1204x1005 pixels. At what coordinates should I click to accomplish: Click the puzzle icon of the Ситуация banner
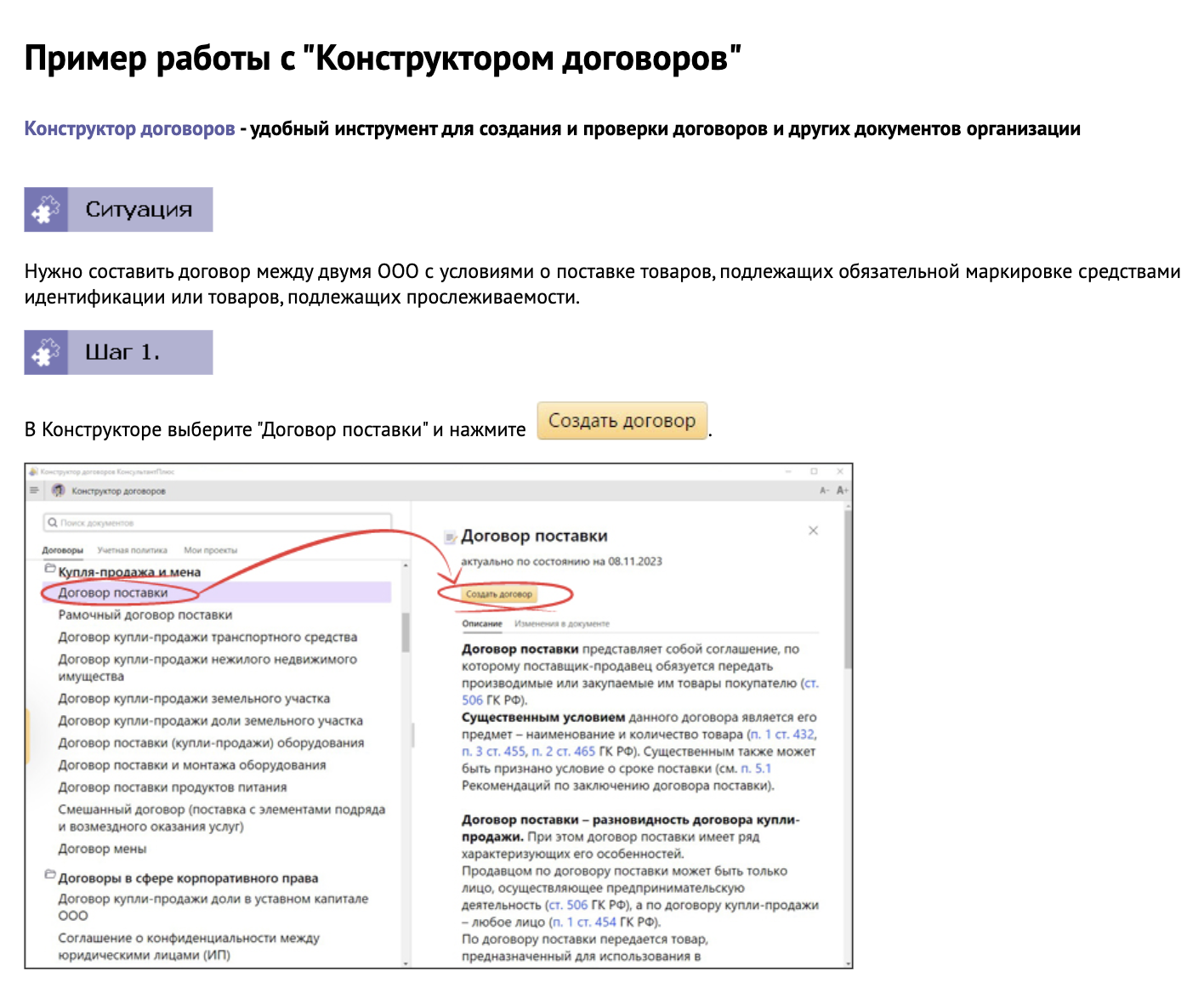tap(46, 209)
